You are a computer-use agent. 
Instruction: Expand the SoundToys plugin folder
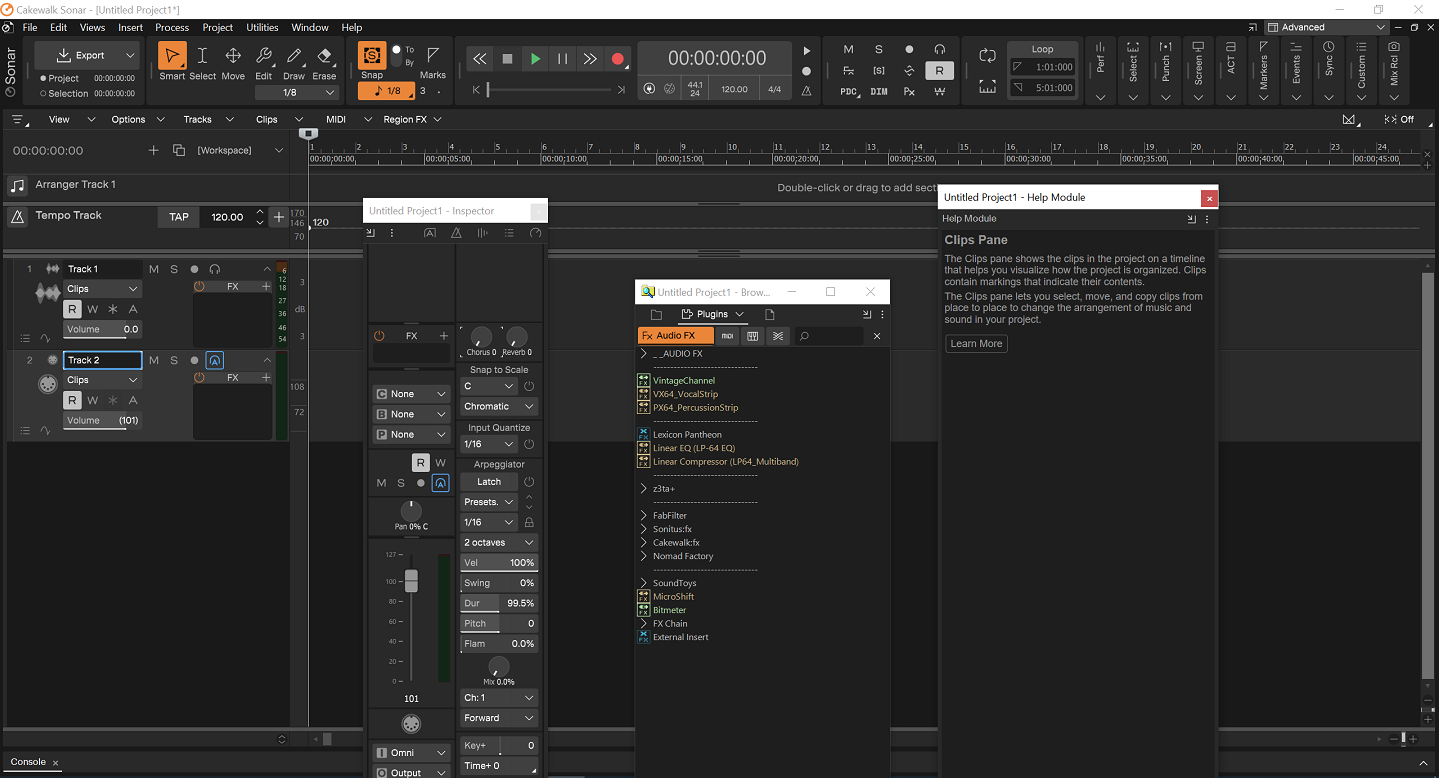click(644, 583)
